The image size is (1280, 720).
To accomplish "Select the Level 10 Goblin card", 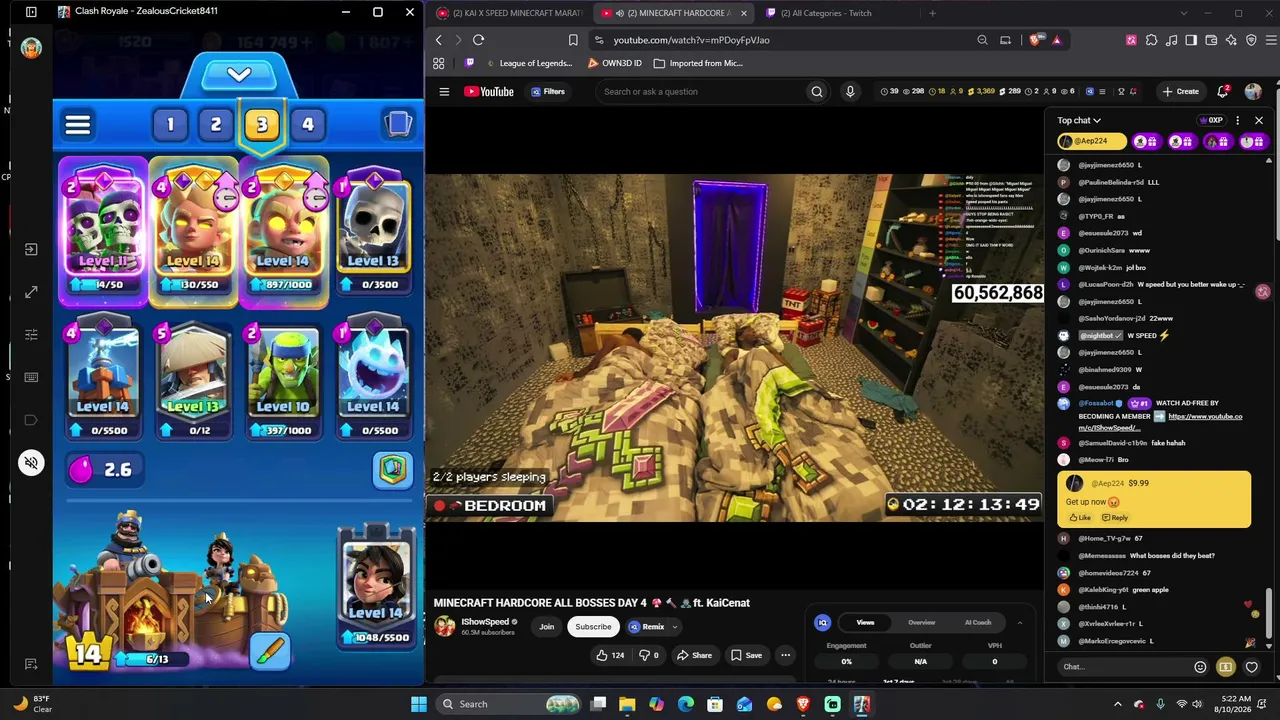I will pos(283,379).
